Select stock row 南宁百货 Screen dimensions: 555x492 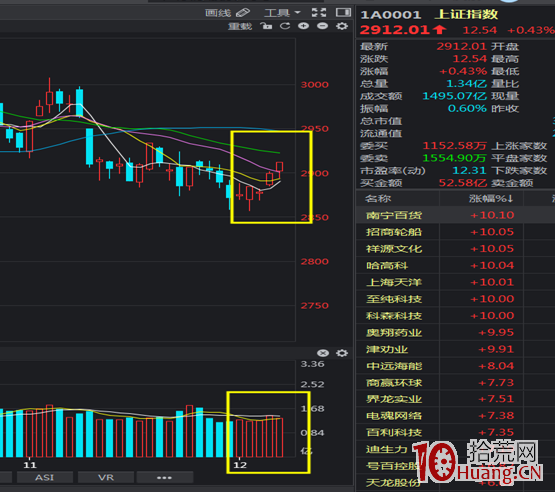click(455, 215)
